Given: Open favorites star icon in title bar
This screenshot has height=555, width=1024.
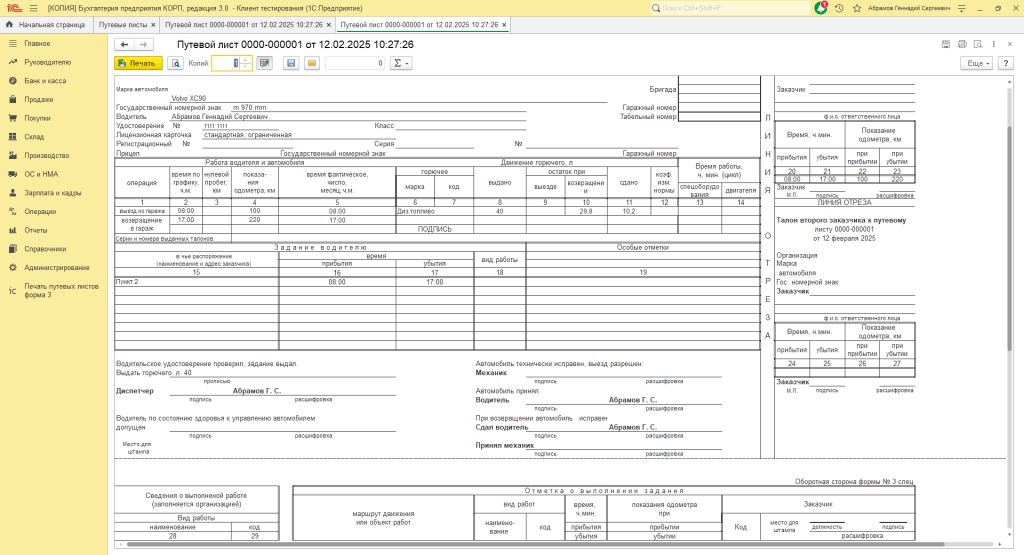Looking at the screenshot, I should tap(859, 8).
